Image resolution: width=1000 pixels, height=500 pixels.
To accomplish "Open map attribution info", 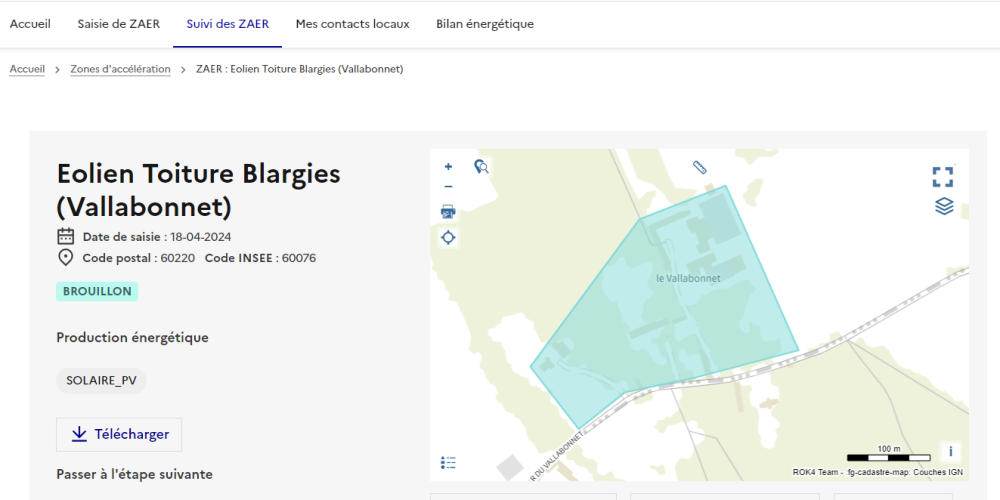I will tap(950, 451).
